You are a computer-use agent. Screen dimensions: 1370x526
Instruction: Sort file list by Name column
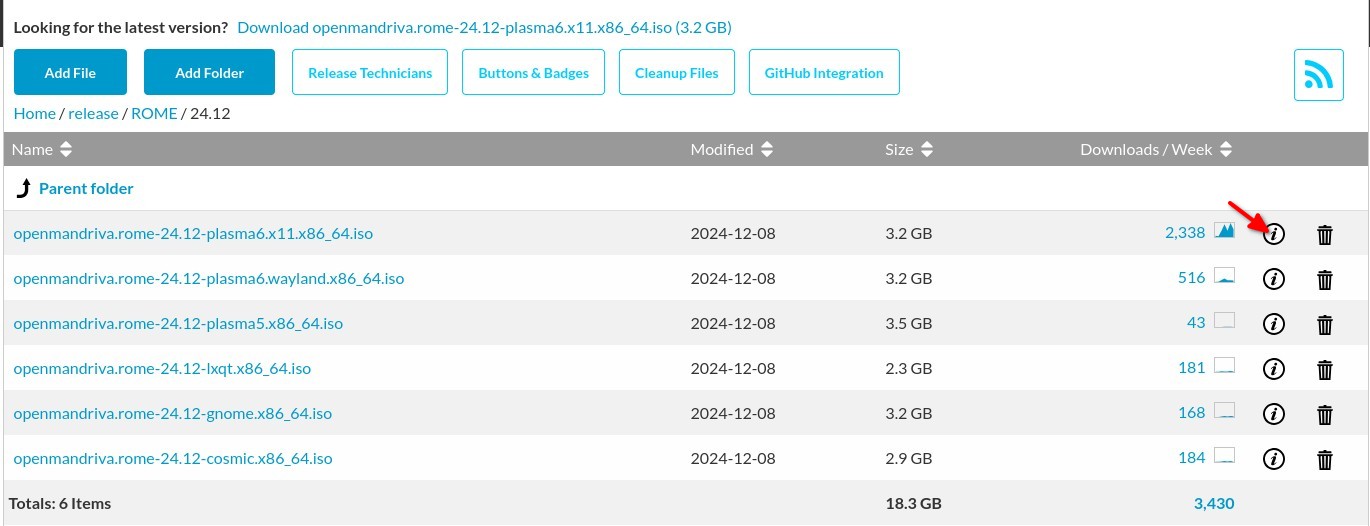(42, 149)
